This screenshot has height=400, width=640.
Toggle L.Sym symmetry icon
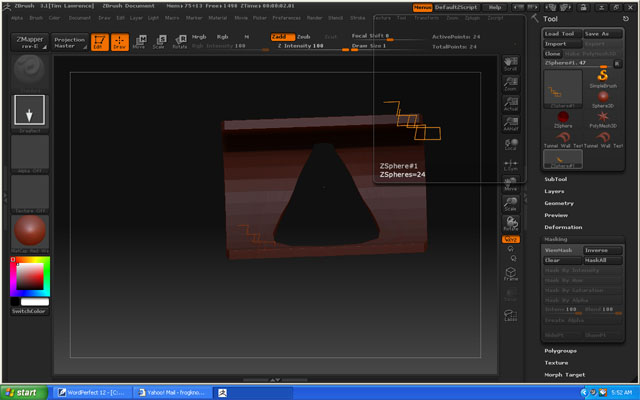coord(511,164)
